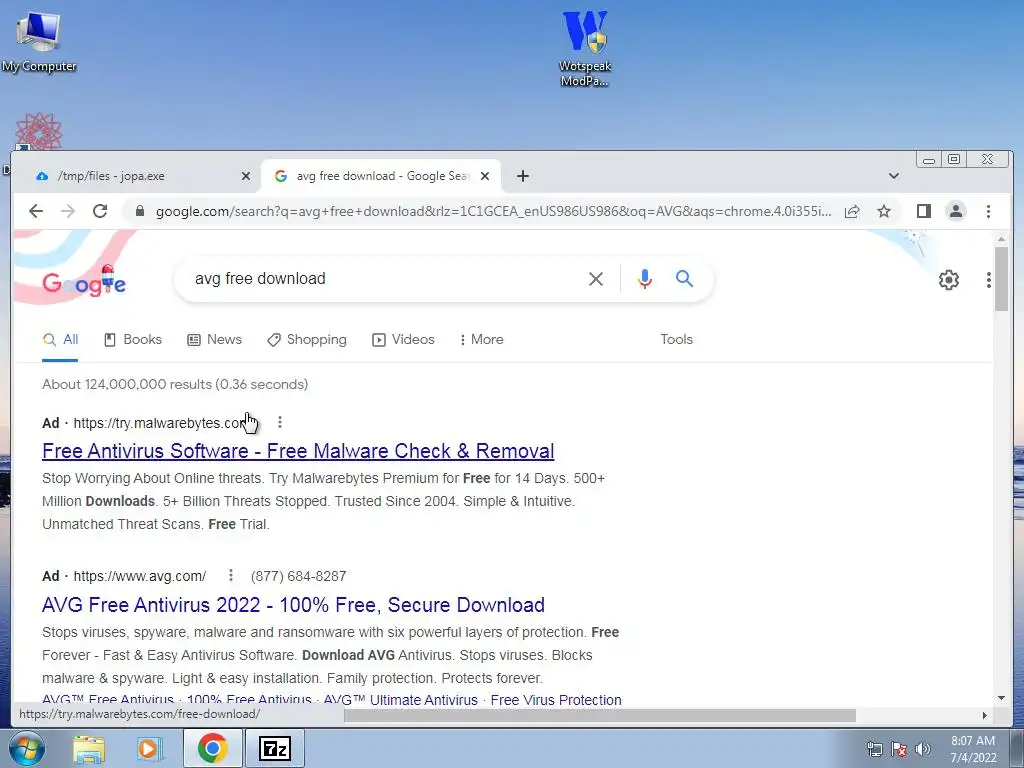Screen dimensions: 1024x768
Task: Open the three-dot menu for the AVG ad
Action: click(231, 575)
